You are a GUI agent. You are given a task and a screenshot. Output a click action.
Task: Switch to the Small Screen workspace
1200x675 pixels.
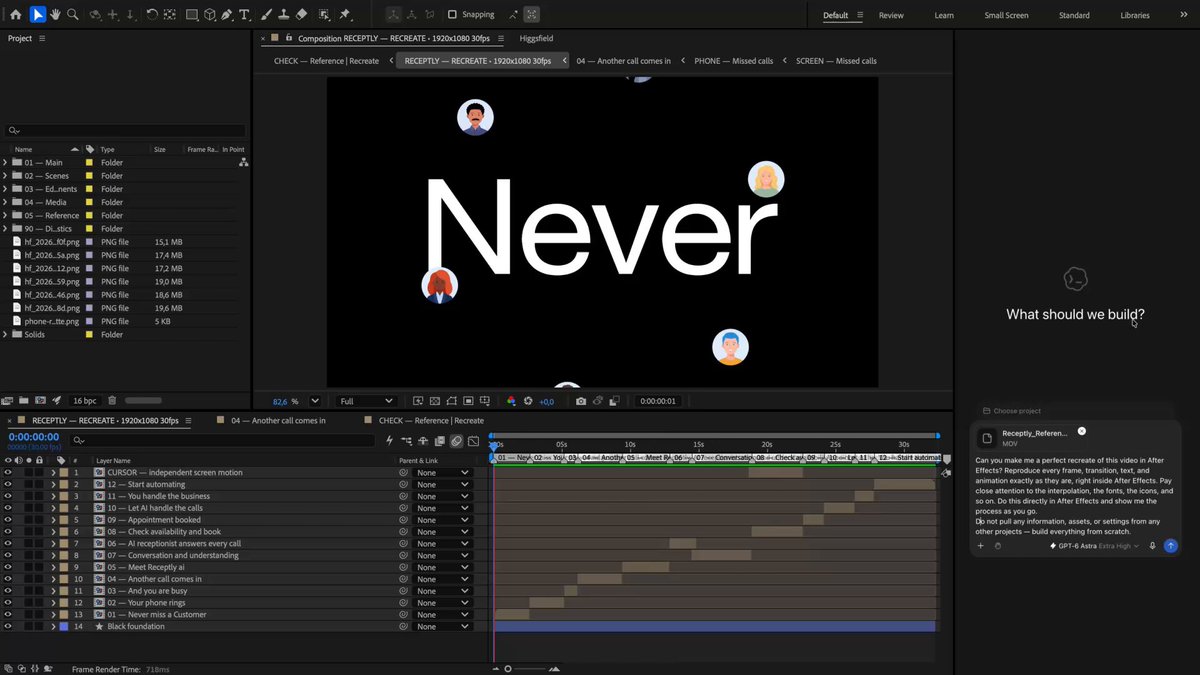click(1006, 15)
